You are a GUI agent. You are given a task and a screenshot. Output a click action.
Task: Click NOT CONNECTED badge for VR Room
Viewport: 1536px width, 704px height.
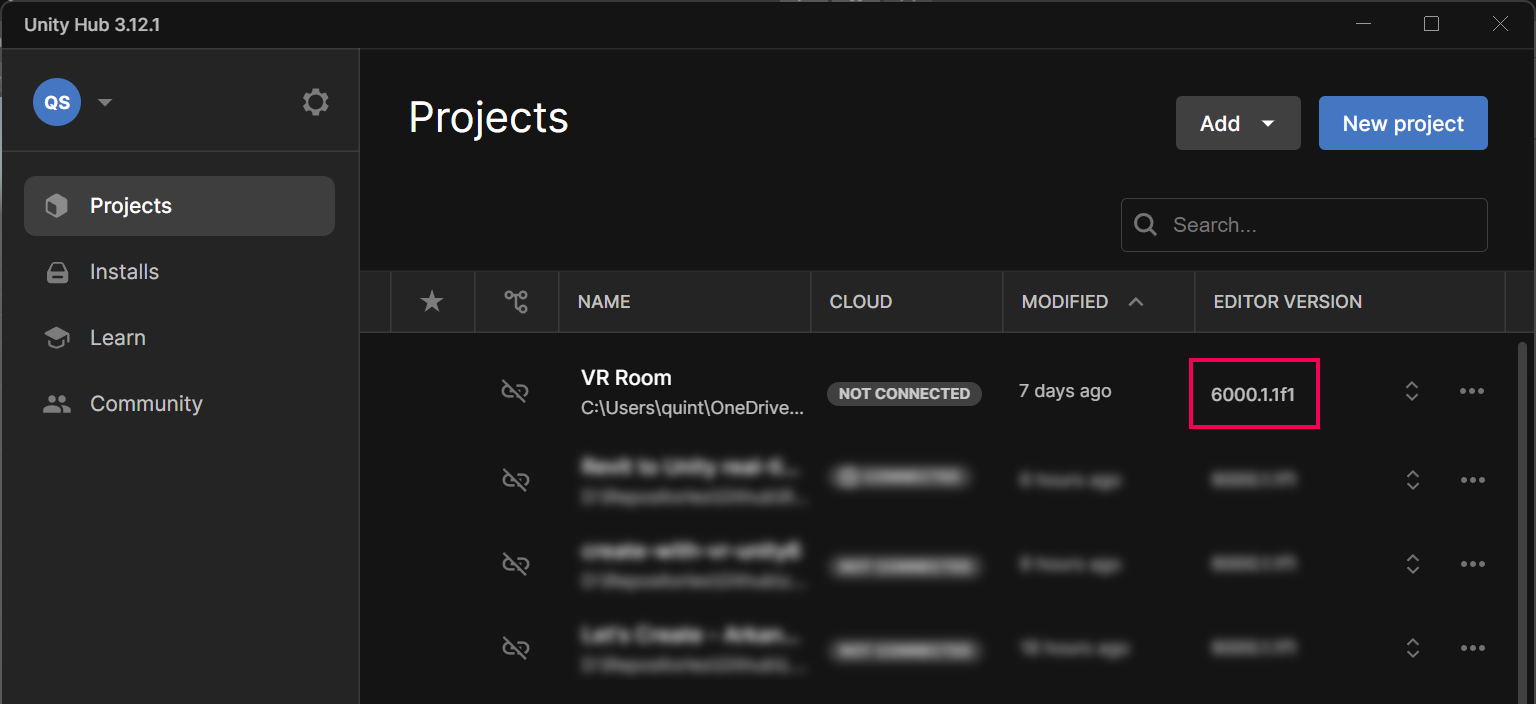904,393
